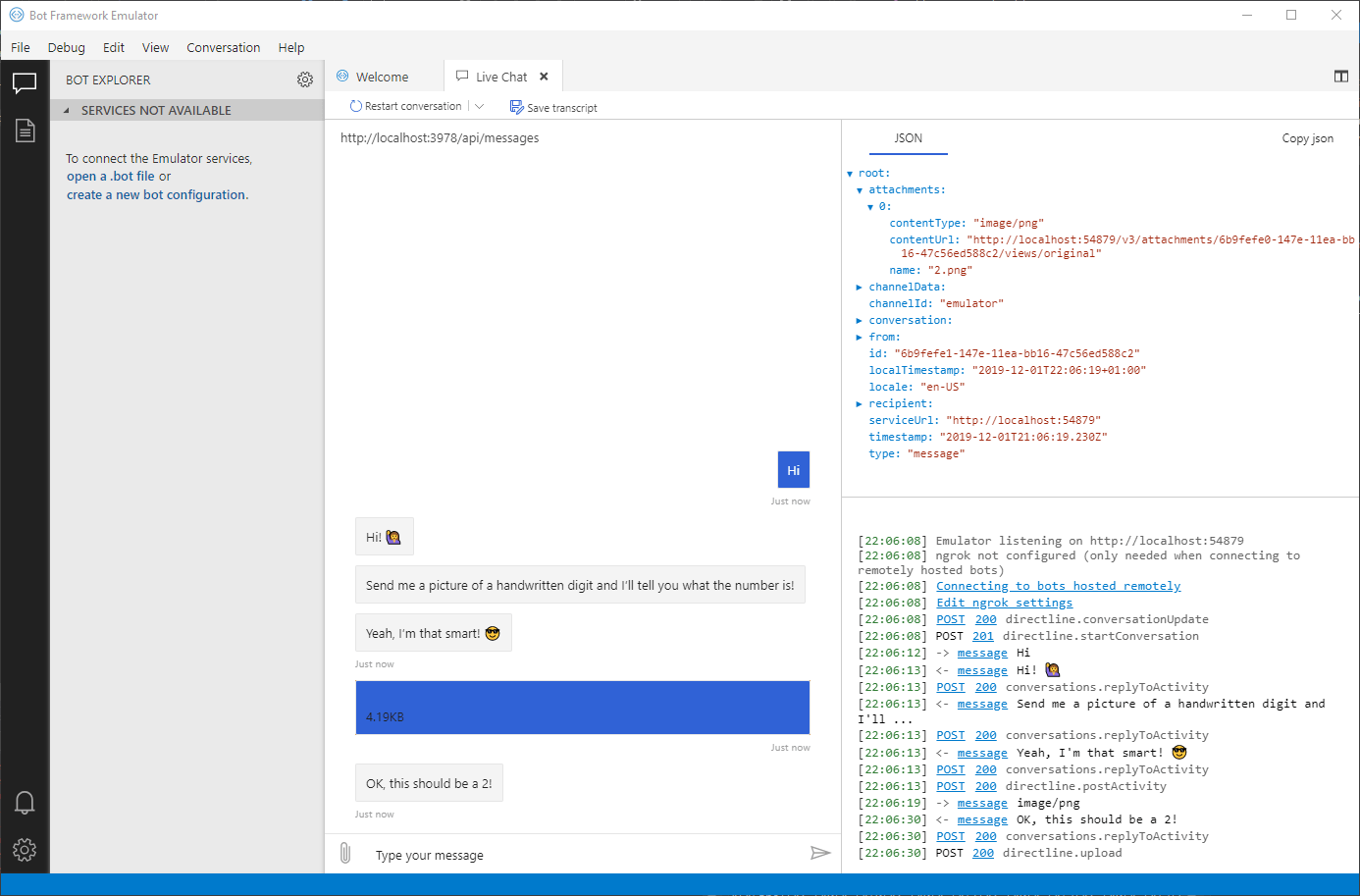Select the 'Yeah, I'm that smart!' chat bubble

(x=434, y=633)
